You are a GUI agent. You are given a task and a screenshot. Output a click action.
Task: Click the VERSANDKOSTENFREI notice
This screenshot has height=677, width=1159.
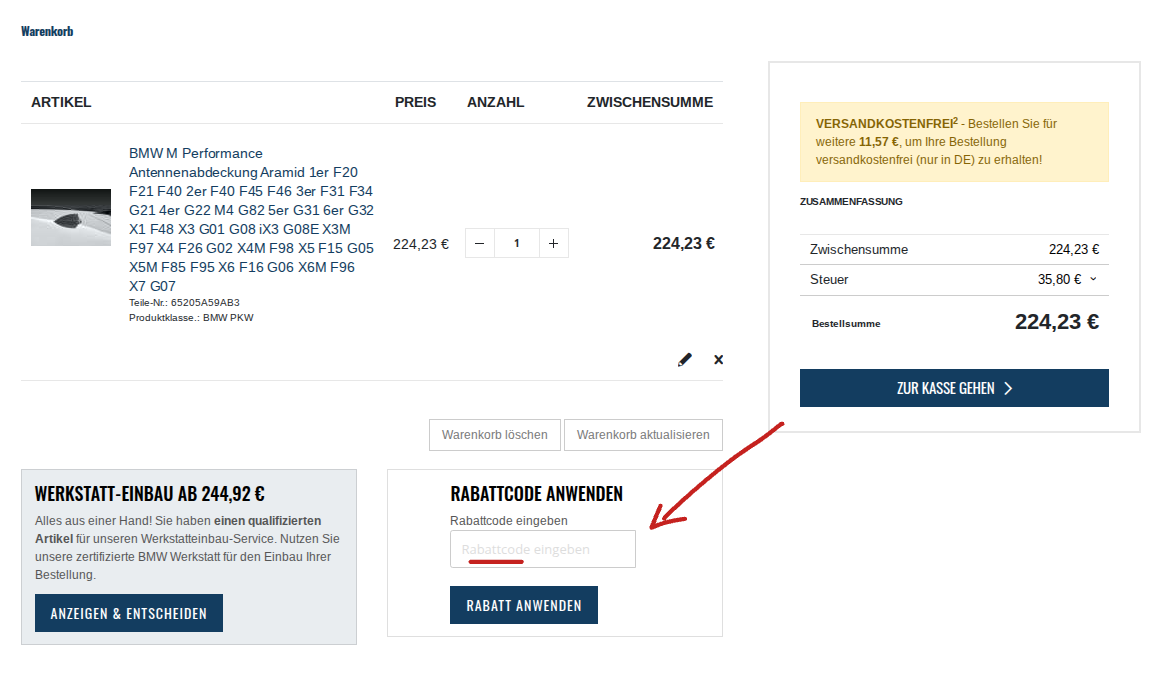tap(954, 142)
